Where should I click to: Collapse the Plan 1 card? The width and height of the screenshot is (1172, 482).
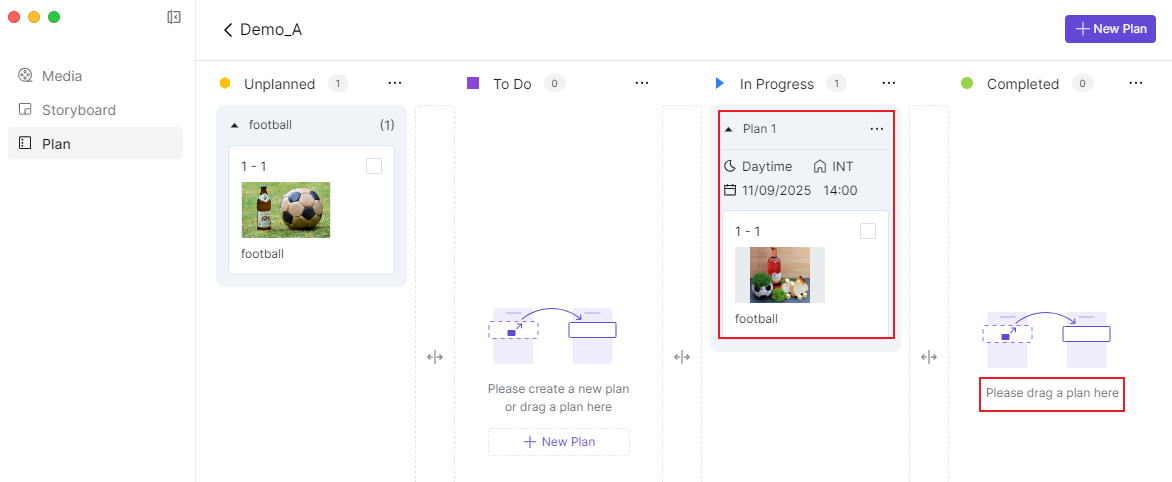pos(728,129)
